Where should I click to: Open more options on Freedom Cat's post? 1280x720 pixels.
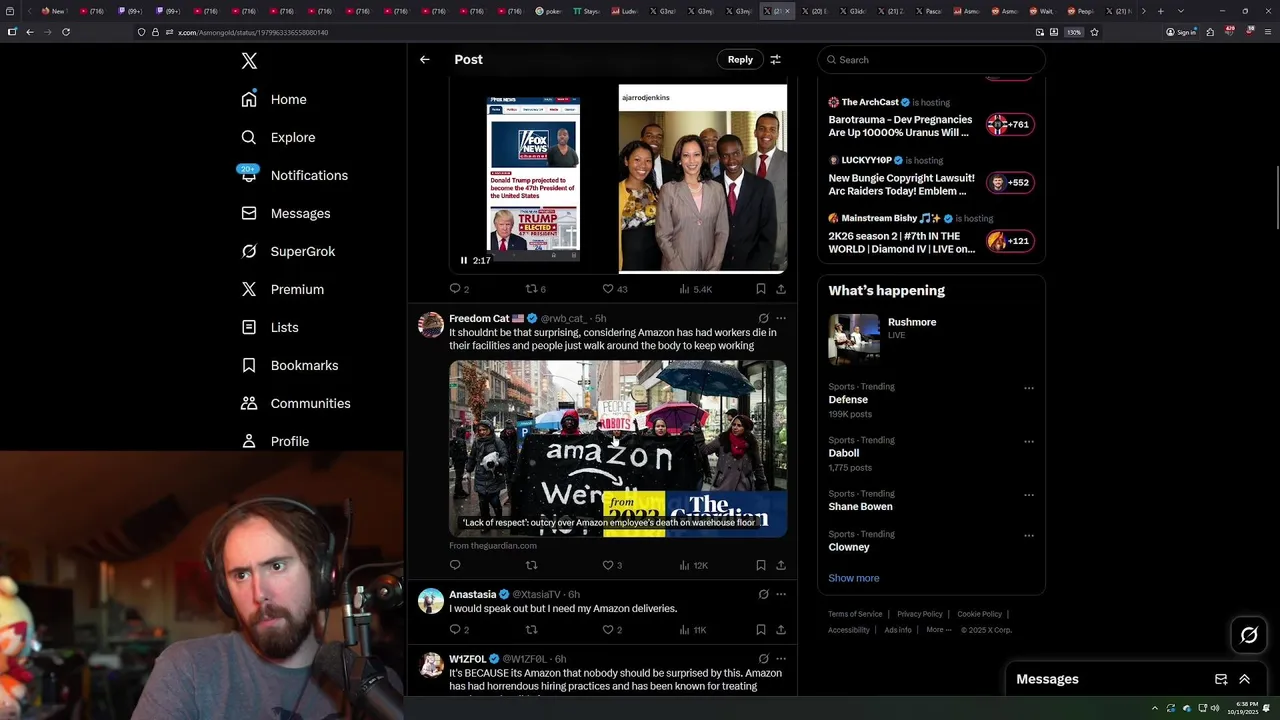(x=781, y=318)
